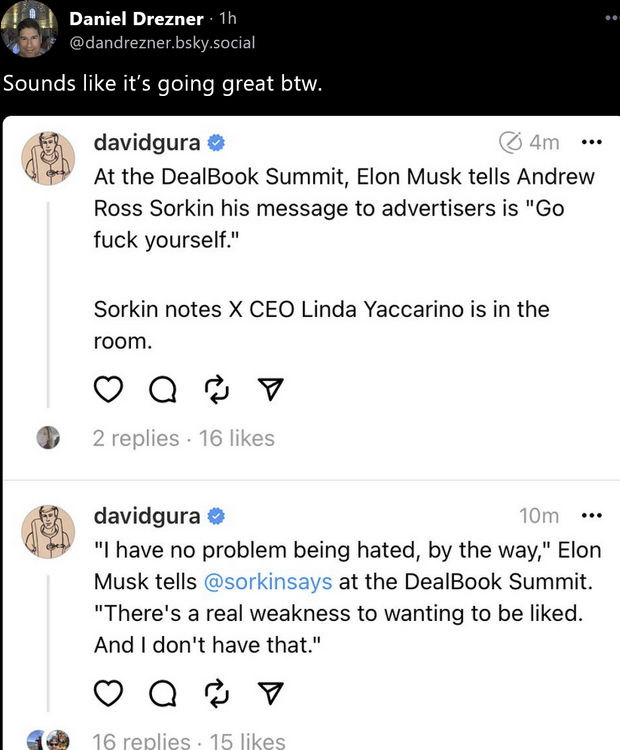View "2 replies · 16 likes" details
This screenshot has height=750, width=620.
click(x=183, y=438)
